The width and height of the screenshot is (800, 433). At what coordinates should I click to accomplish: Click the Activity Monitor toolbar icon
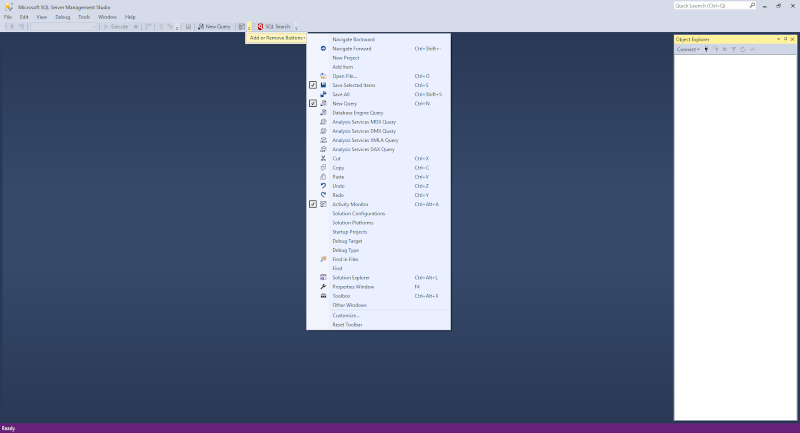(241, 27)
